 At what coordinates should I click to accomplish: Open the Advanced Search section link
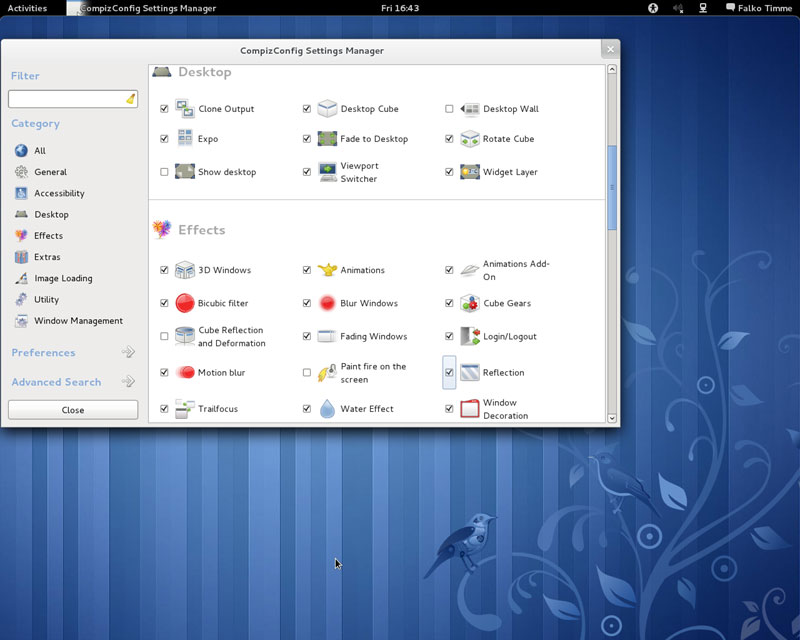(x=56, y=382)
